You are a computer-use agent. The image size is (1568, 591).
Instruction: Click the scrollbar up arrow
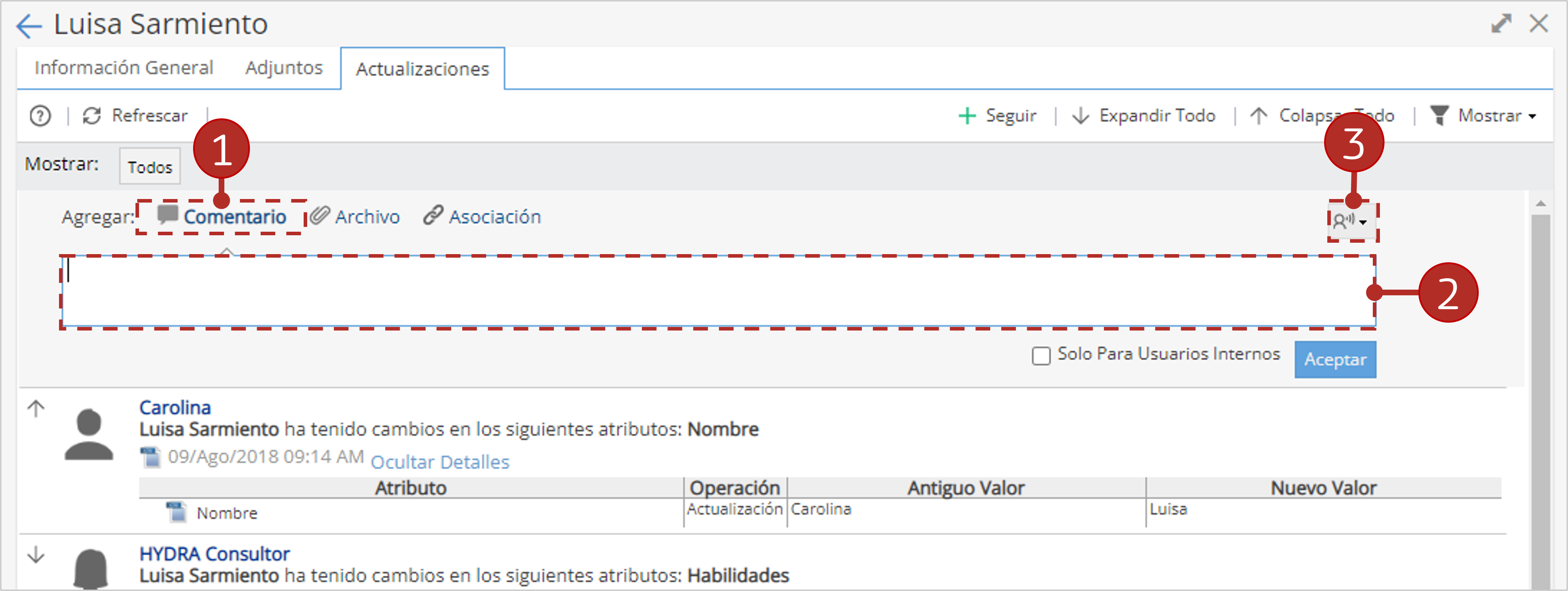tap(1541, 203)
